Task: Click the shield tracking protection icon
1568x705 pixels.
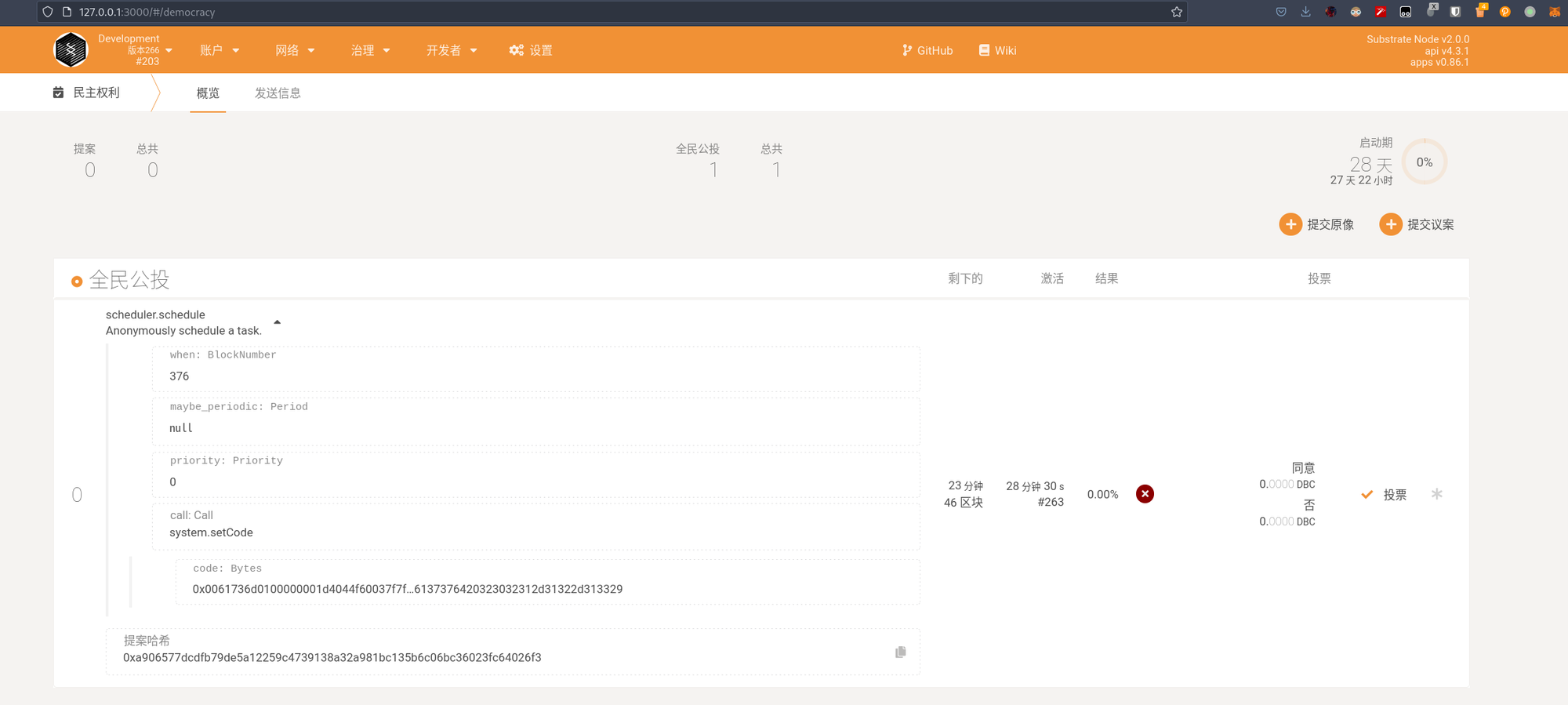Action: 48,12
